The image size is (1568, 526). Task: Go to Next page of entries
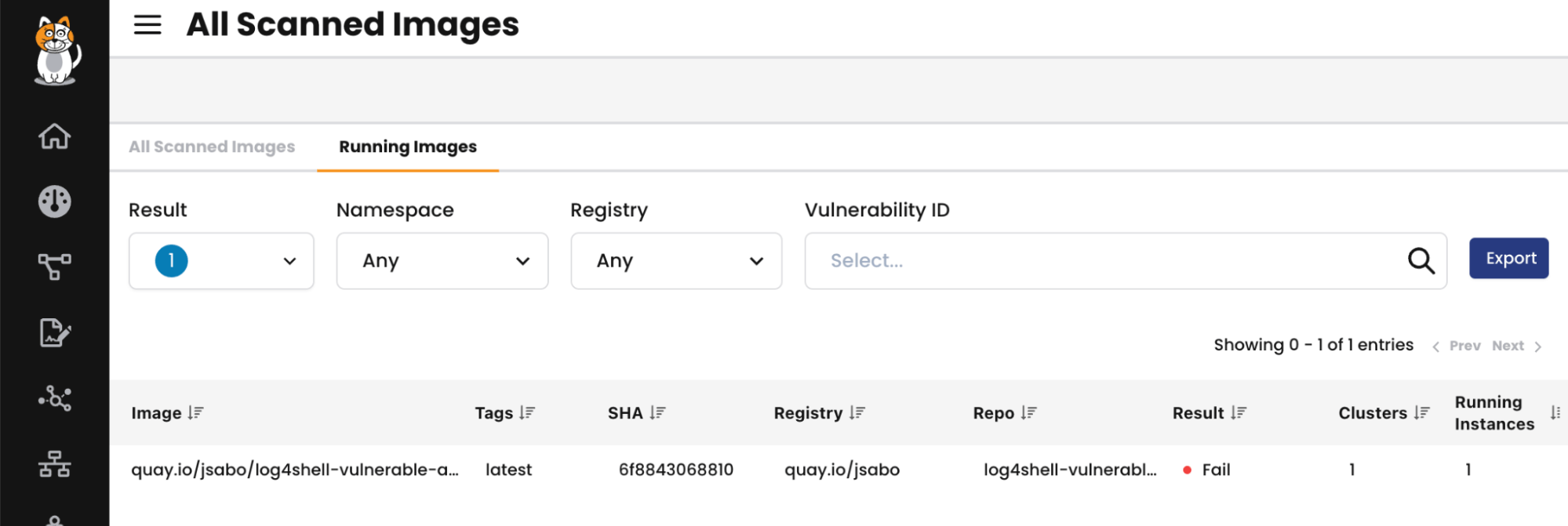point(1516,346)
